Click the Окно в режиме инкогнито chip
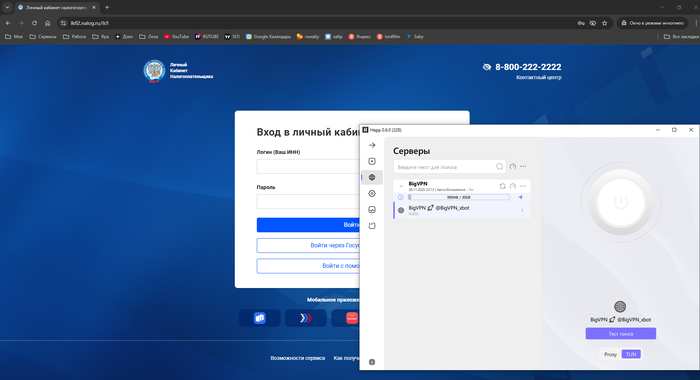 click(x=652, y=23)
